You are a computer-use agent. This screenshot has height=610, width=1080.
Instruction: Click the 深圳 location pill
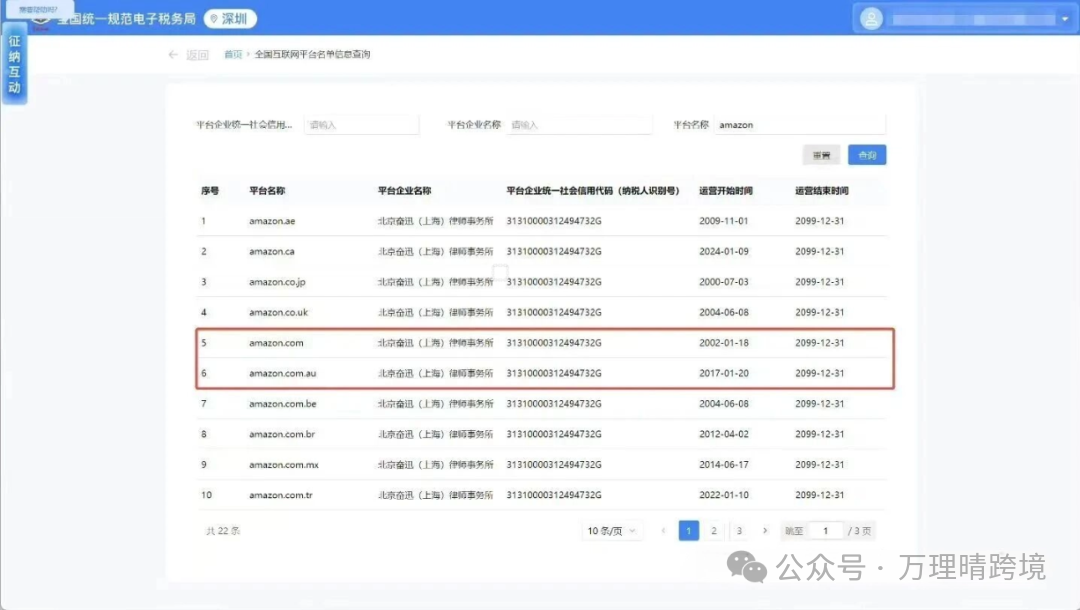coord(230,19)
